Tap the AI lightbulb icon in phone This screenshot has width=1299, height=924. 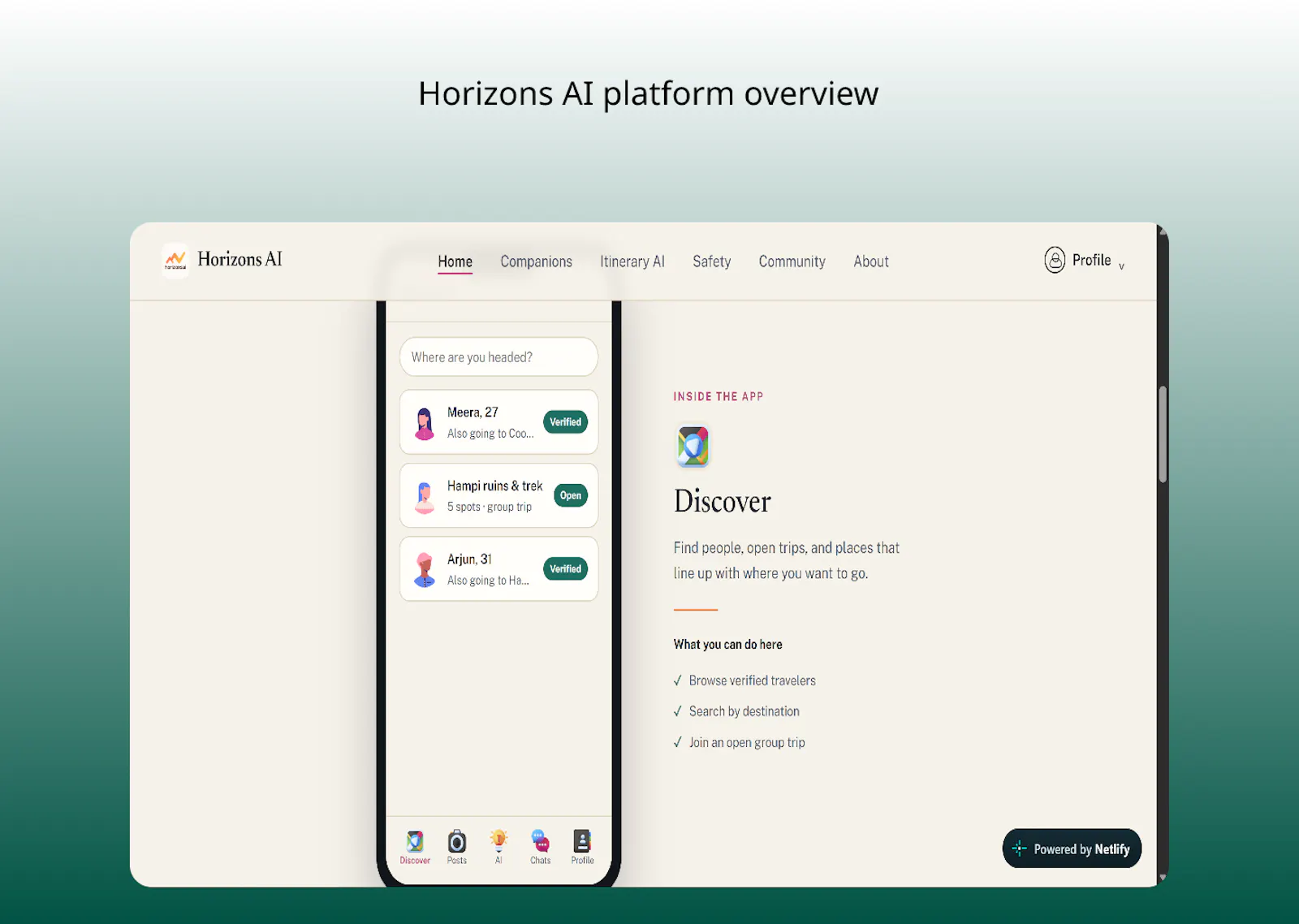coord(498,840)
